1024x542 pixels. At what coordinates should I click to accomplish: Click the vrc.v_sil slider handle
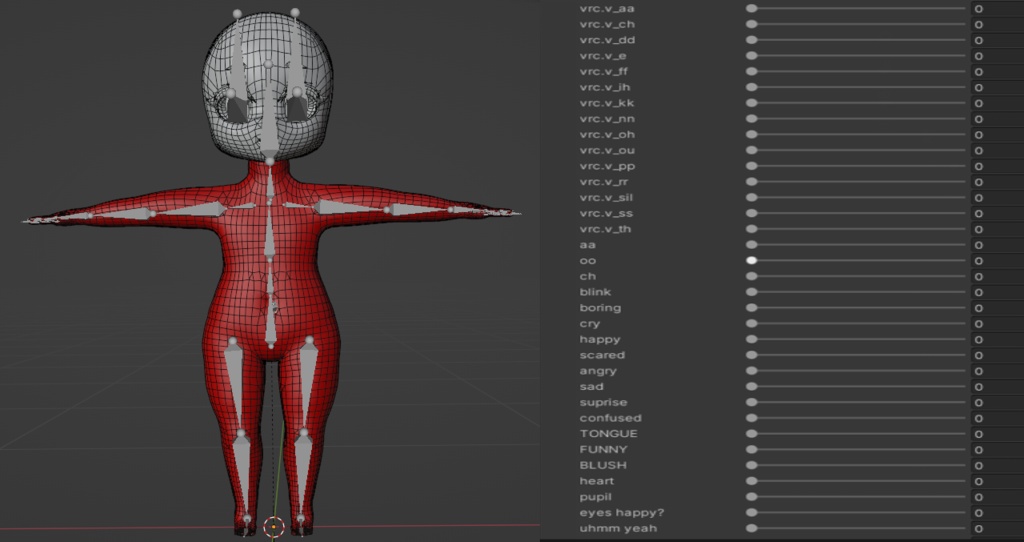752,197
